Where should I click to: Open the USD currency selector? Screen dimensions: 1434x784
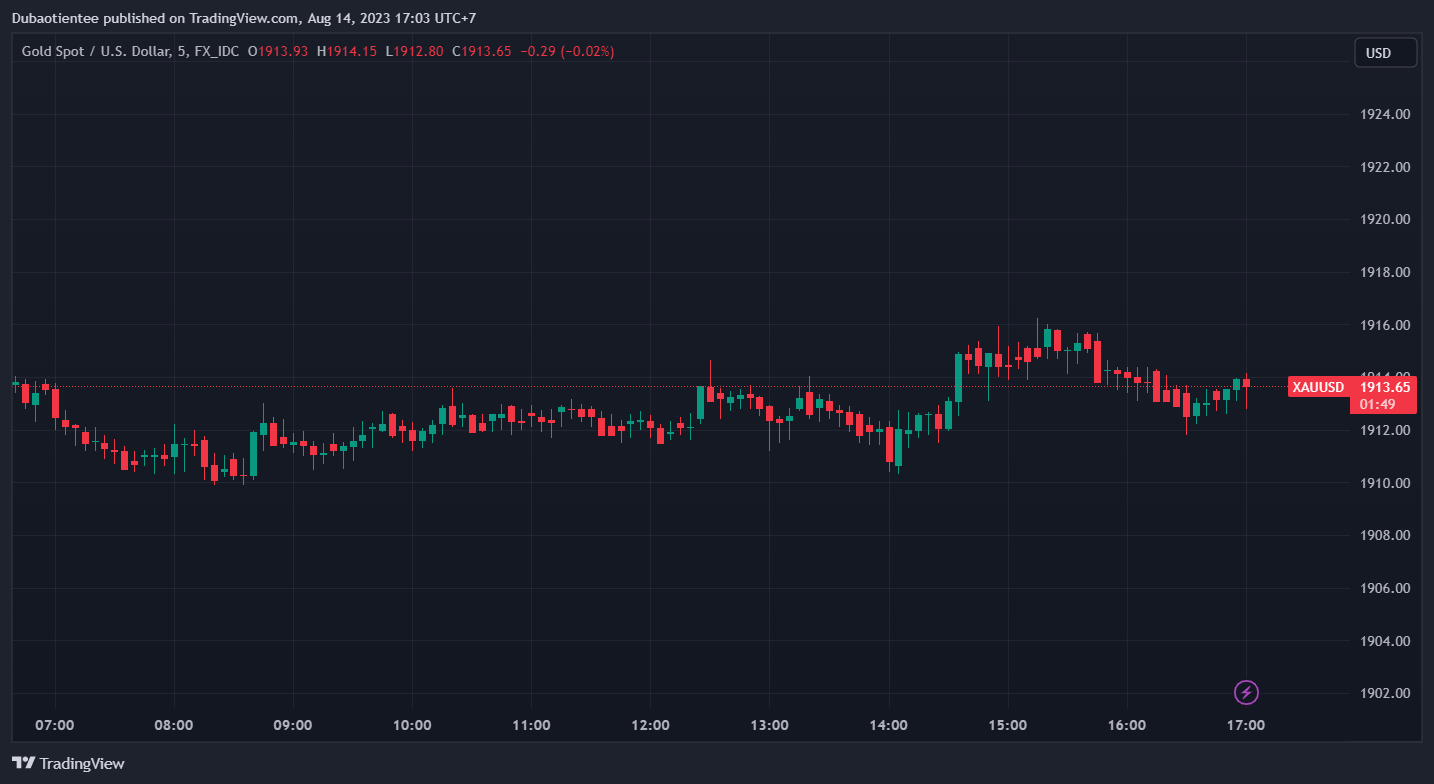tap(1385, 53)
